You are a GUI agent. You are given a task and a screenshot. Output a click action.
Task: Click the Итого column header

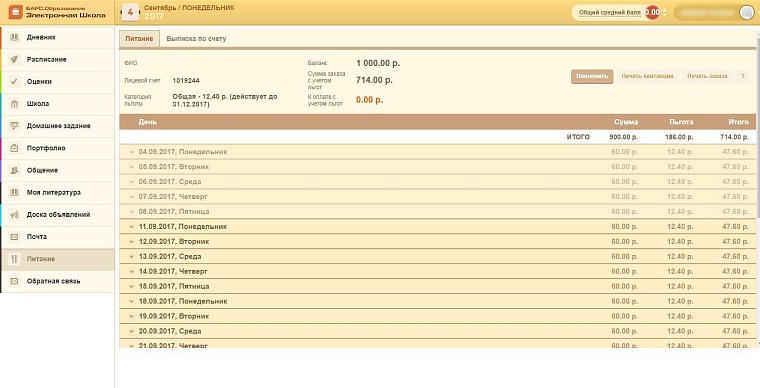click(x=738, y=122)
